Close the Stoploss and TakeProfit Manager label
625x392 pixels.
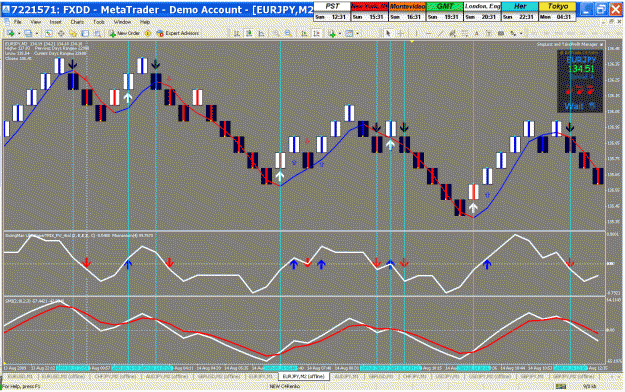(x=602, y=45)
